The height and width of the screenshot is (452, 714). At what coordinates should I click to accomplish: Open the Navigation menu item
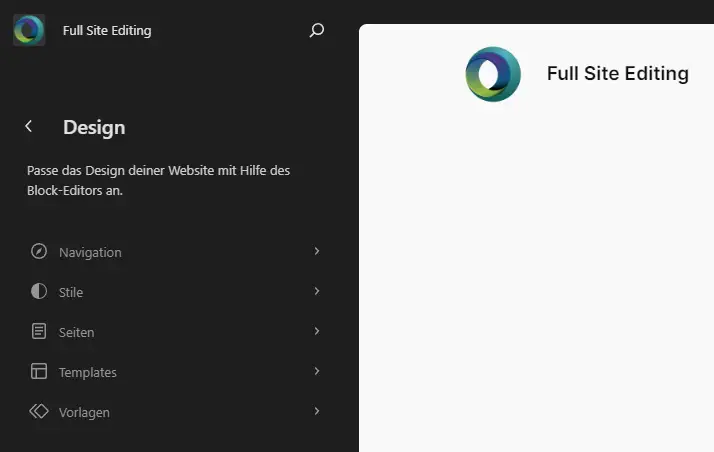coord(90,252)
